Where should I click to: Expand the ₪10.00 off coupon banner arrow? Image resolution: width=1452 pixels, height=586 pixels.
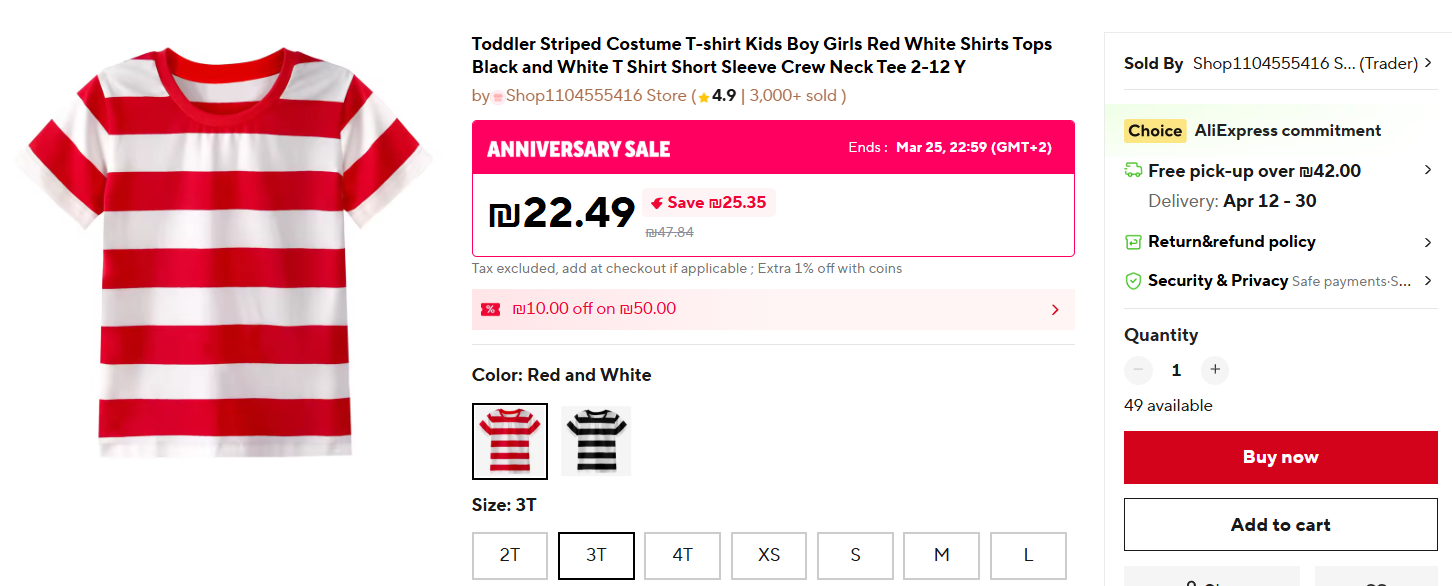pyautogui.click(x=1055, y=310)
